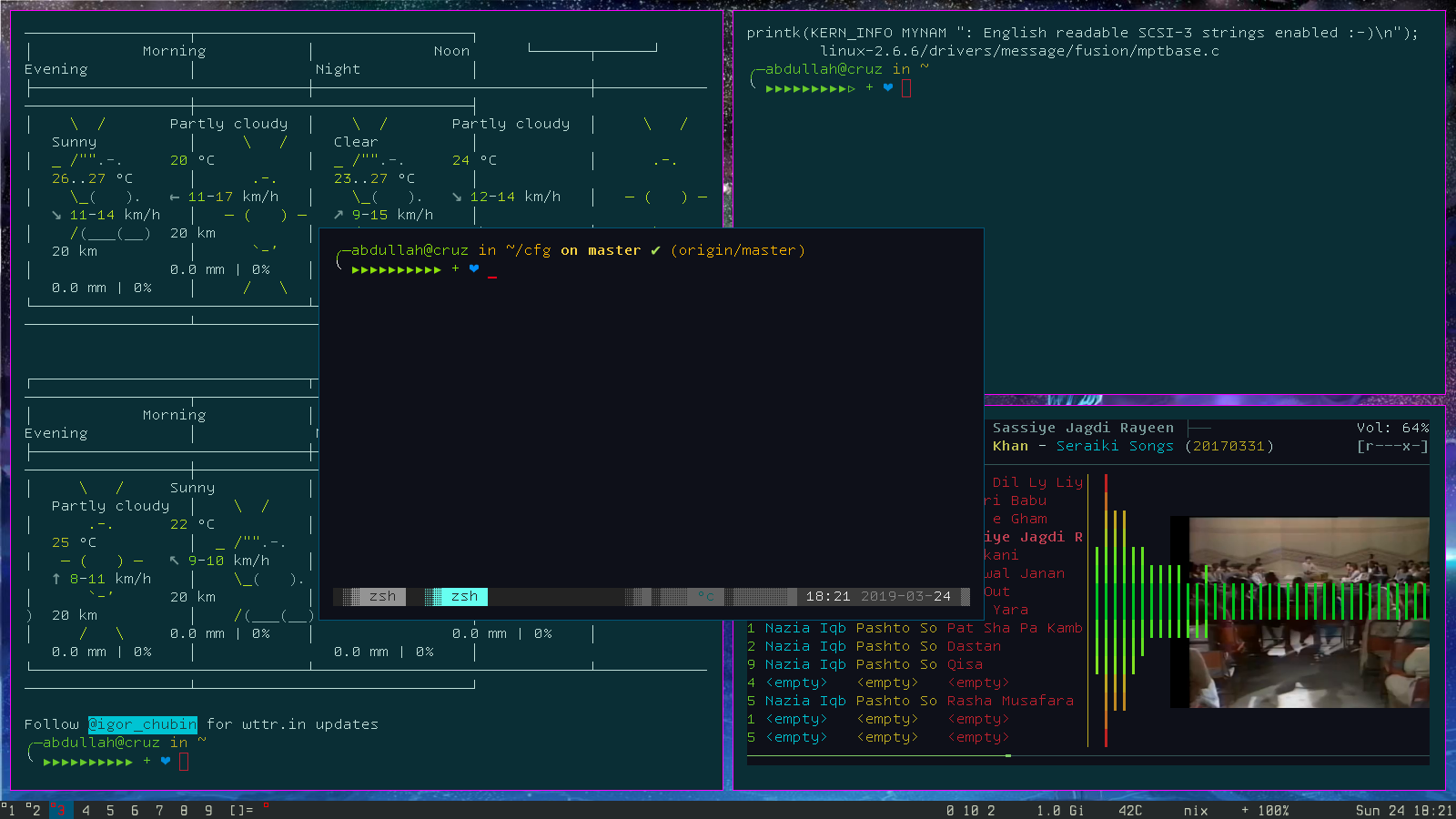Click the 'Noon' weather column header

click(451, 51)
